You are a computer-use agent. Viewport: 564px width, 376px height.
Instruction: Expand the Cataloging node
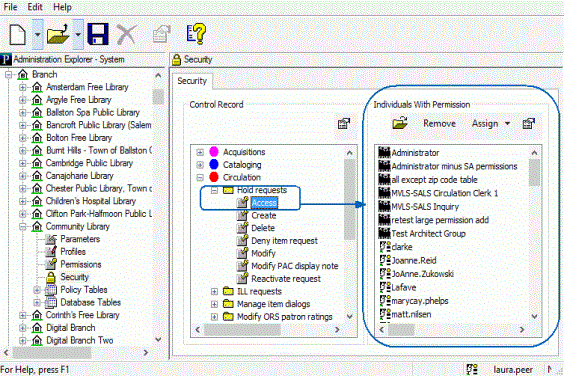point(200,165)
